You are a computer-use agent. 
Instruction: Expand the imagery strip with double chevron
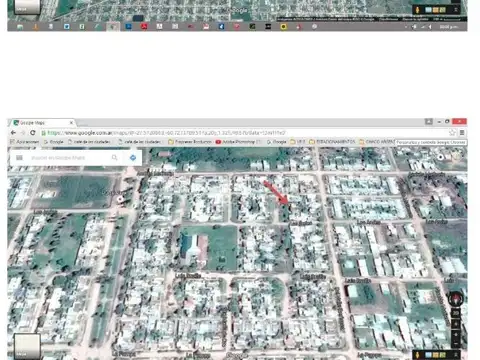[x=456, y=355]
